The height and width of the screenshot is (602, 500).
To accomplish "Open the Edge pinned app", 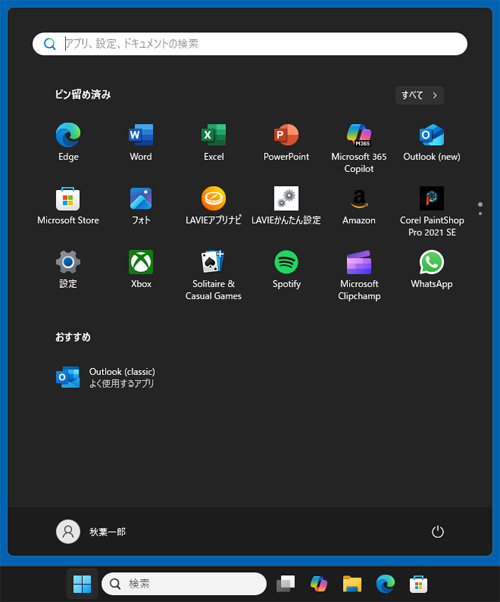I will tap(68, 141).
